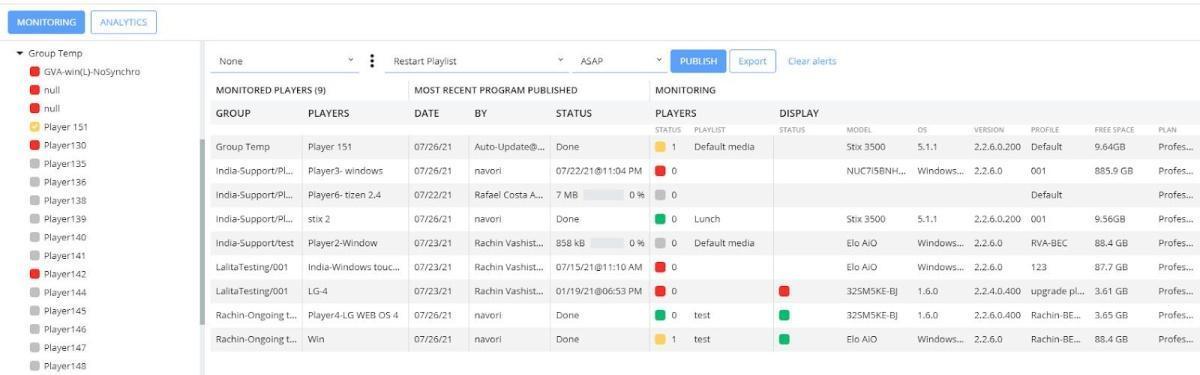Open the Restart Playlist dropdown
The image size is (1200, 375).
click(479, 61)
